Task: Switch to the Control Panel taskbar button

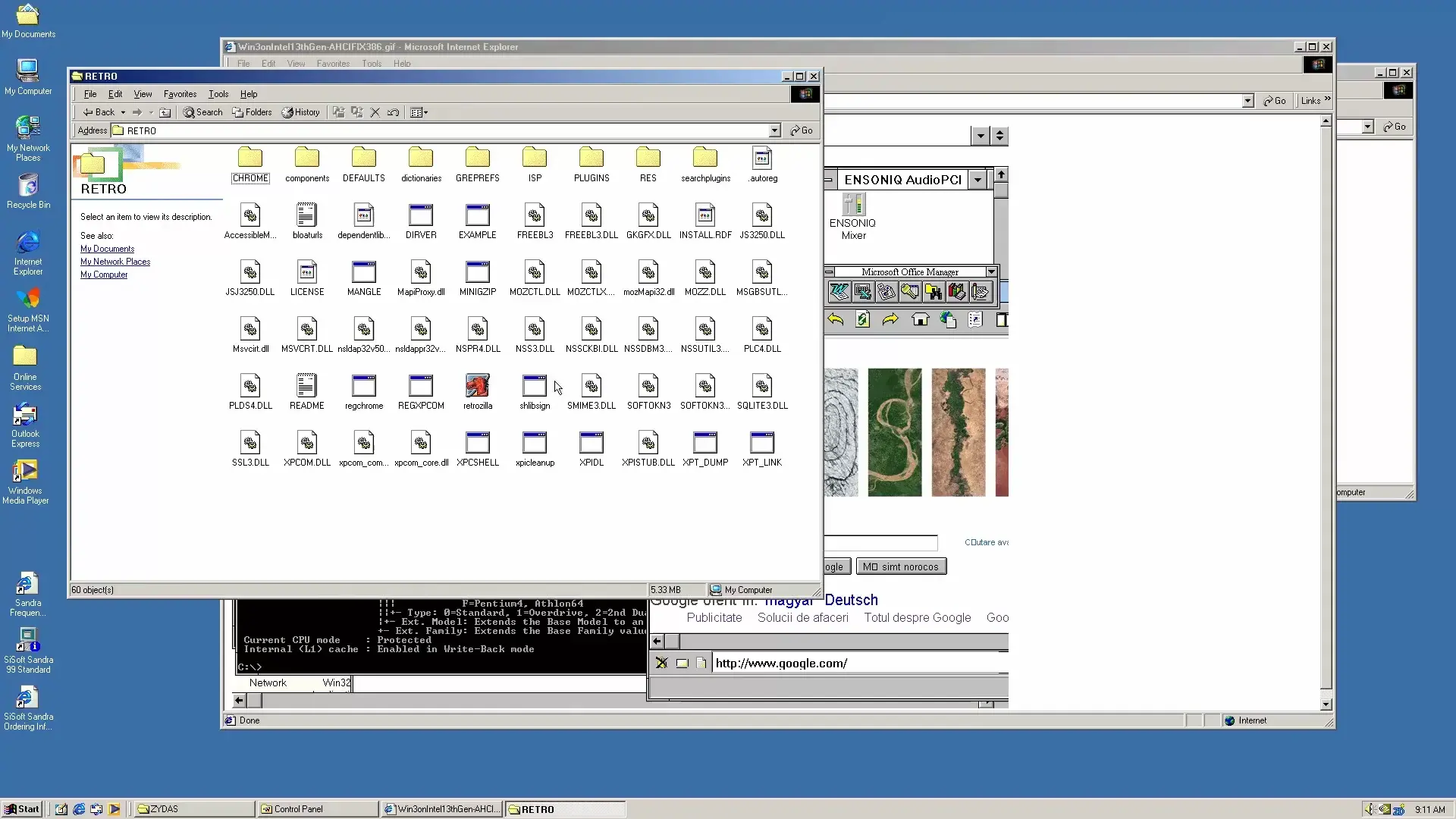Action: pos(316,808)
